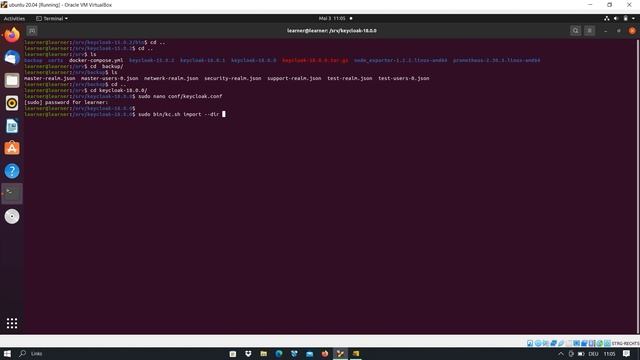Open File Explorer in the Windows taskbar
Screen dimensions: 640x360
click(x=264, y=353)
